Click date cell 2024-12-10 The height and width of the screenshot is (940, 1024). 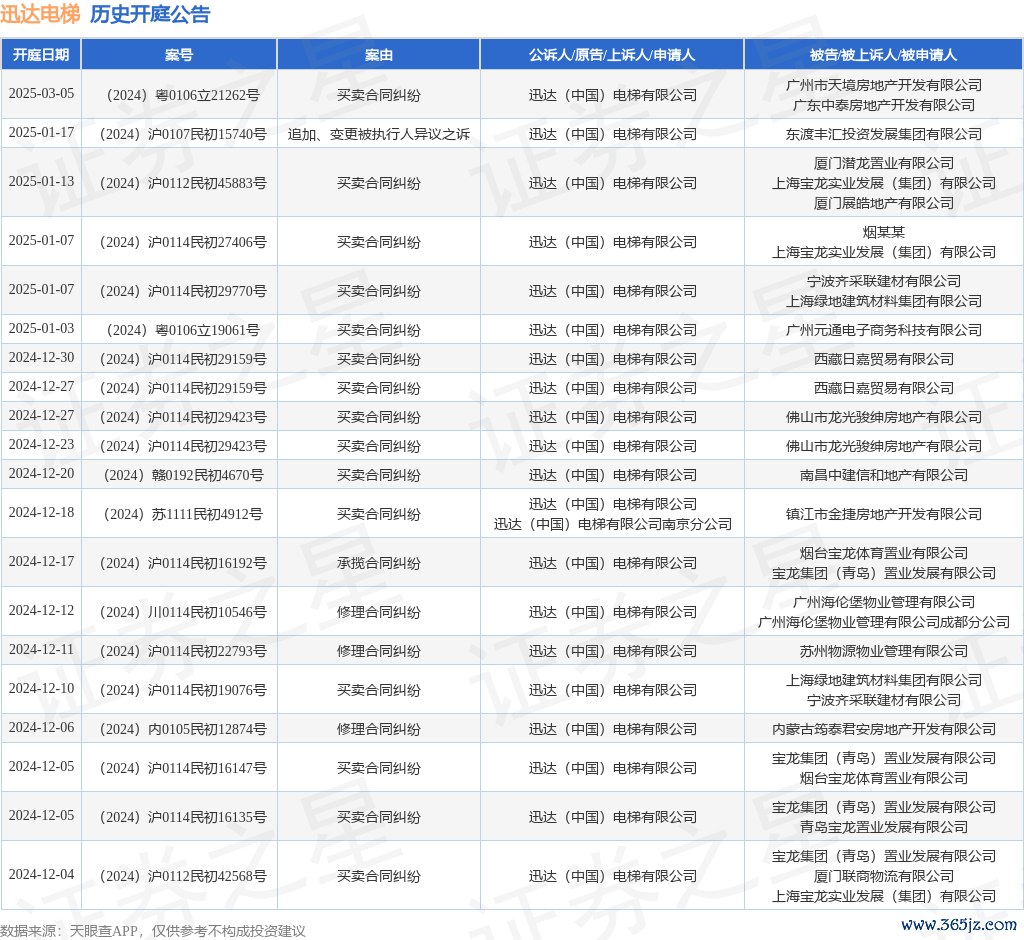coord(41,688)
